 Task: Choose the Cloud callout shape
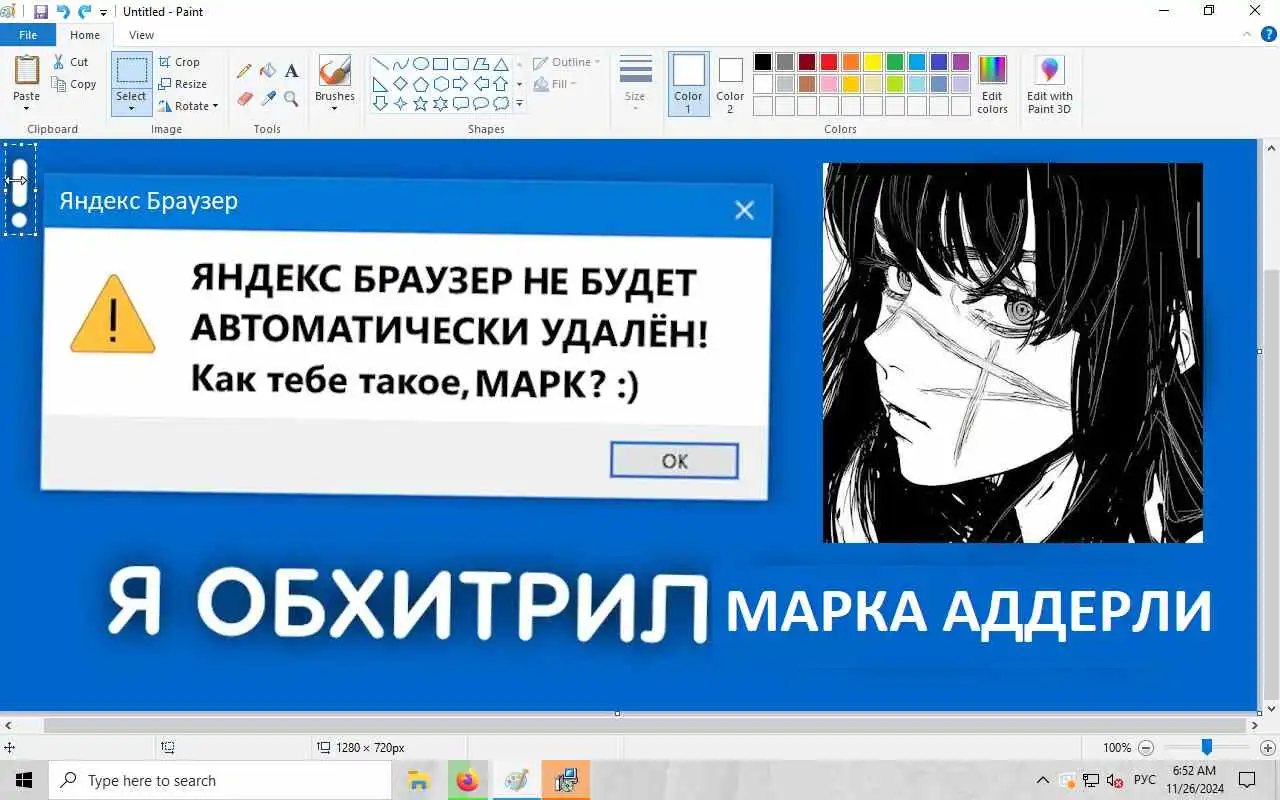click(500, 104)
